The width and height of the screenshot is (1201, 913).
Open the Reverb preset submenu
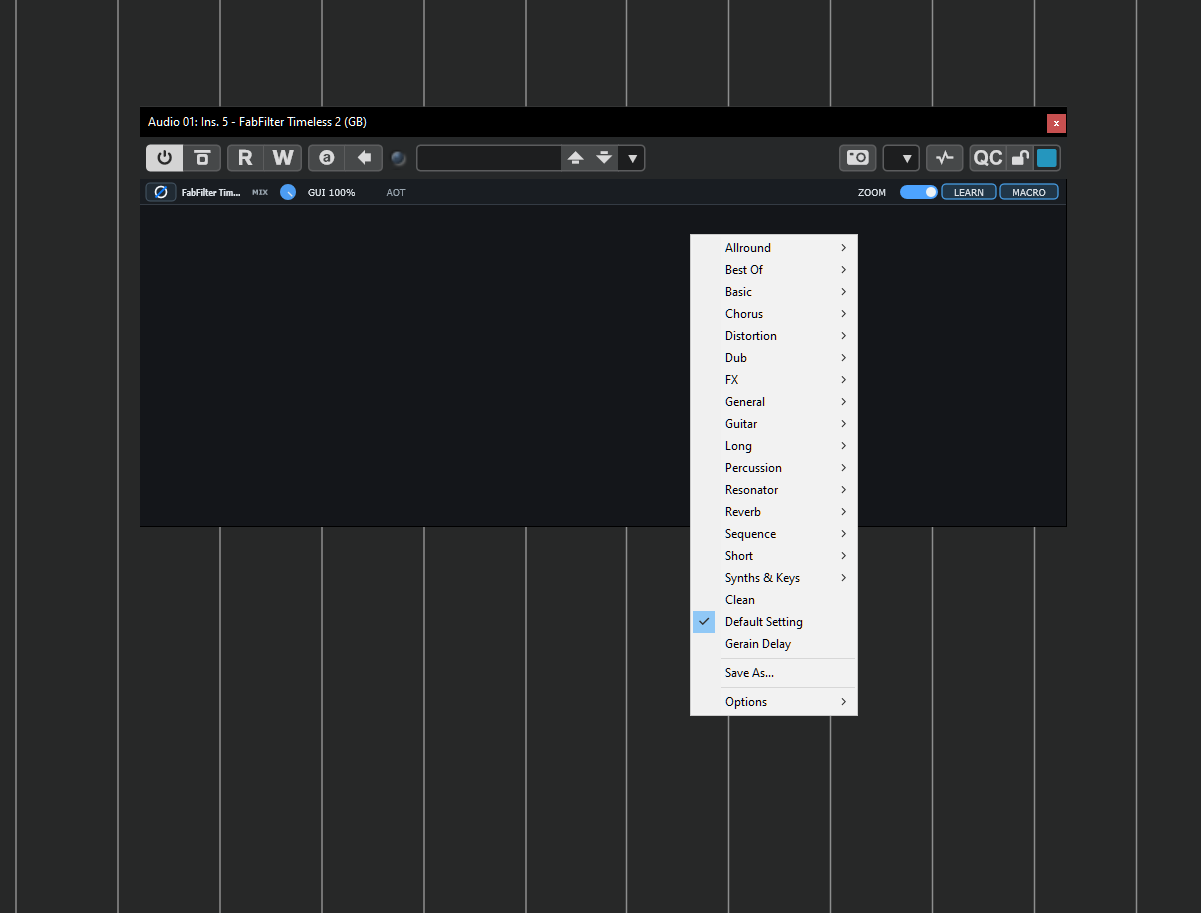click(774, 512)
